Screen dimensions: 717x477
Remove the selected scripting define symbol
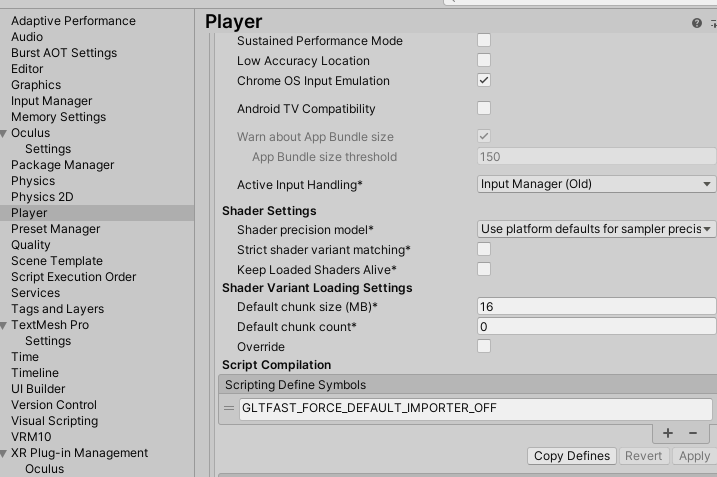click(x=693, y=433)
